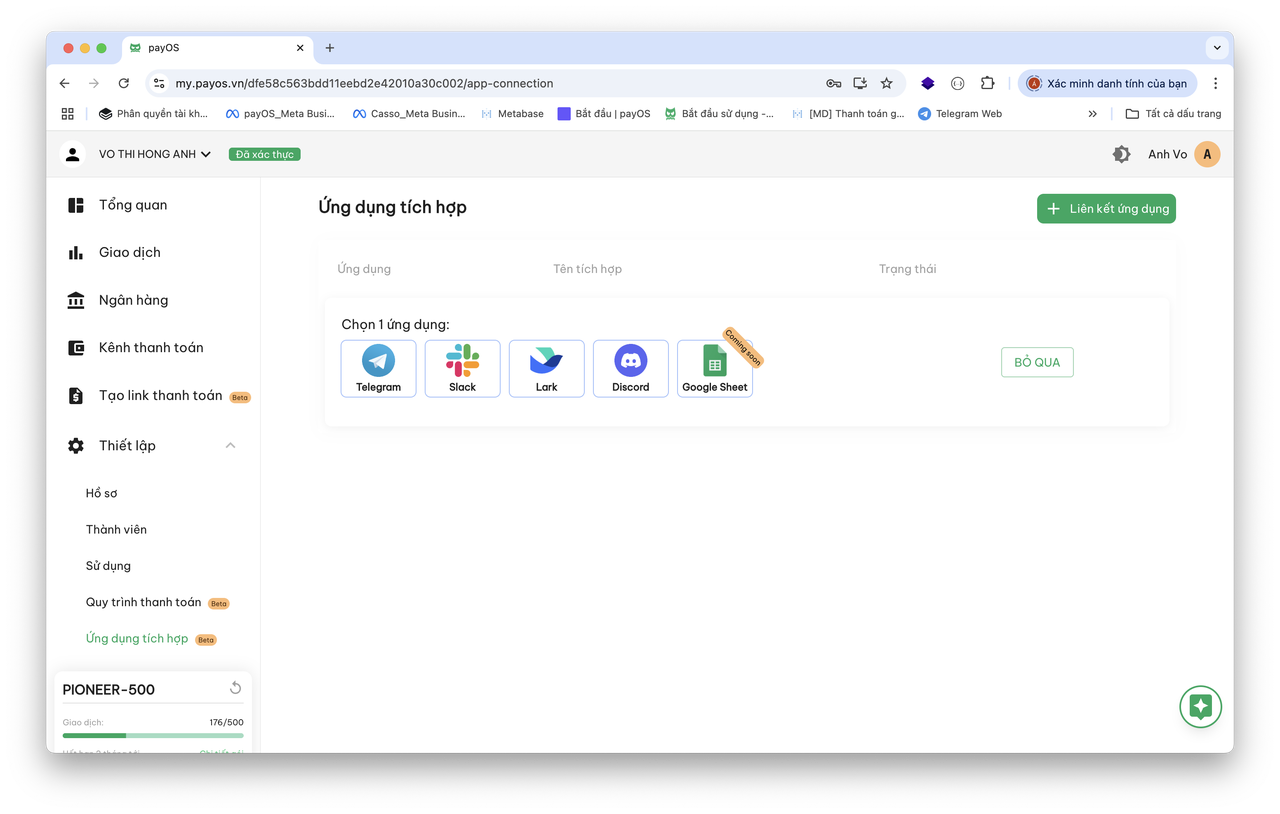
Task: Select the payOS browser tab
Action: pyautogui.click(x=217, y=48)
